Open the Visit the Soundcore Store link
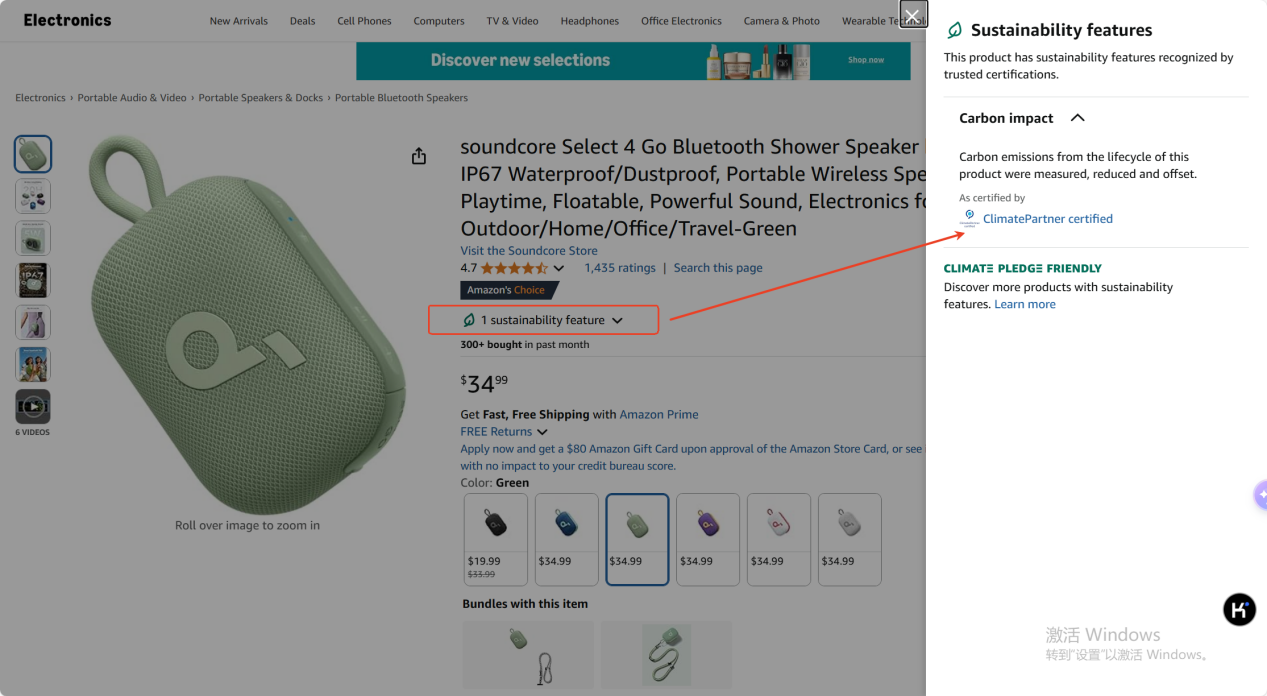The image size is (1267, 696). [x=529, y=251]
